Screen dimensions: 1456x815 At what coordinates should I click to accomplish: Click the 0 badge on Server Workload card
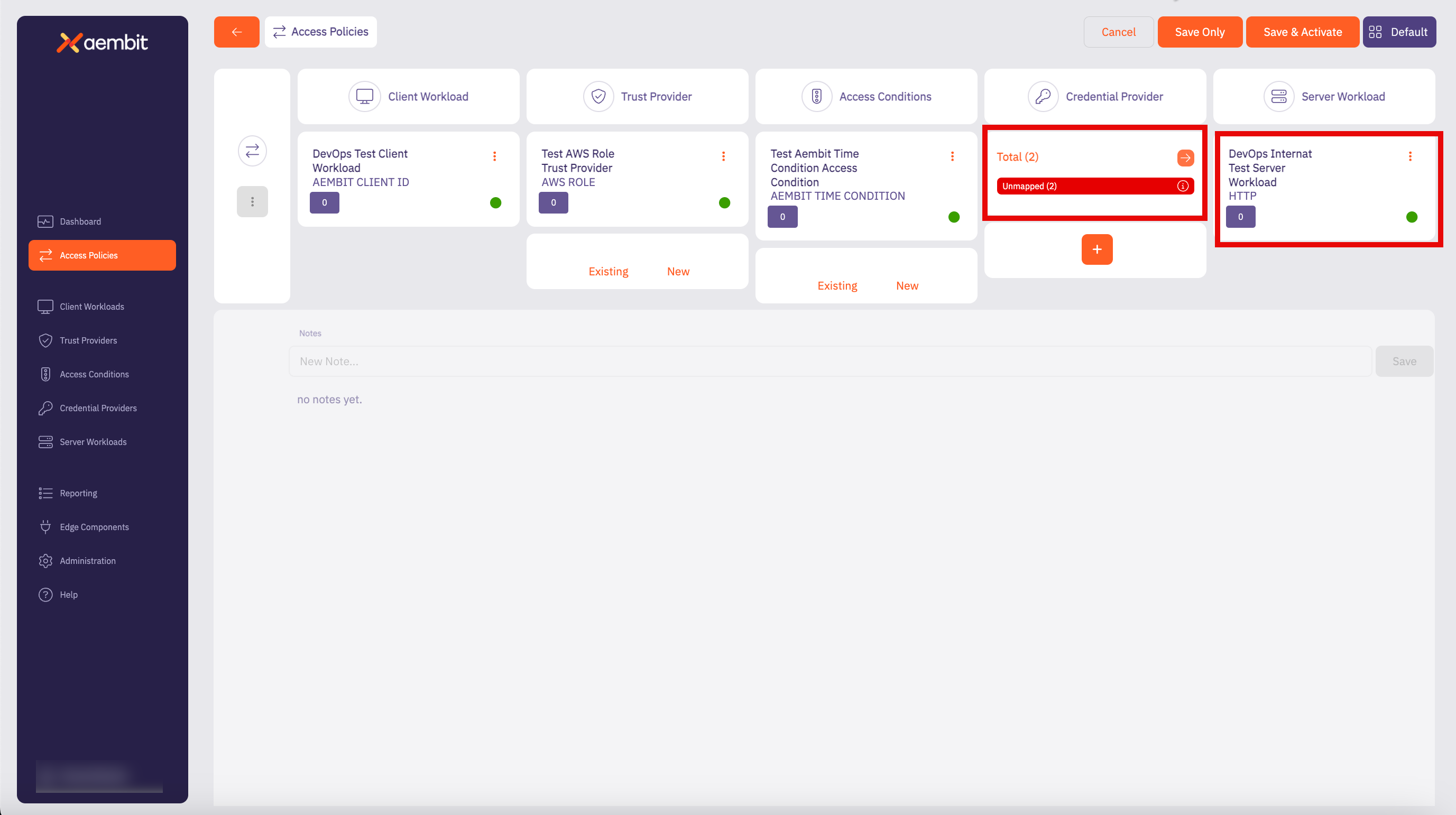[x=1240, y=217]
